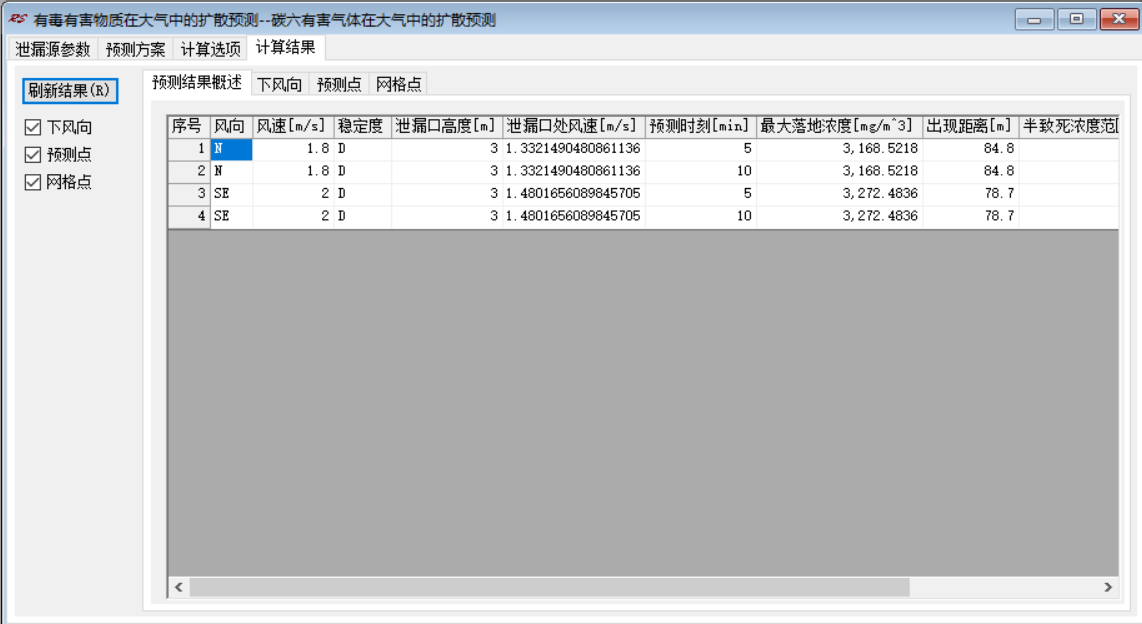Click the horizontal scrollbar thumb
This screenshot has height=624, width=1142.
(x=549, y=587)
